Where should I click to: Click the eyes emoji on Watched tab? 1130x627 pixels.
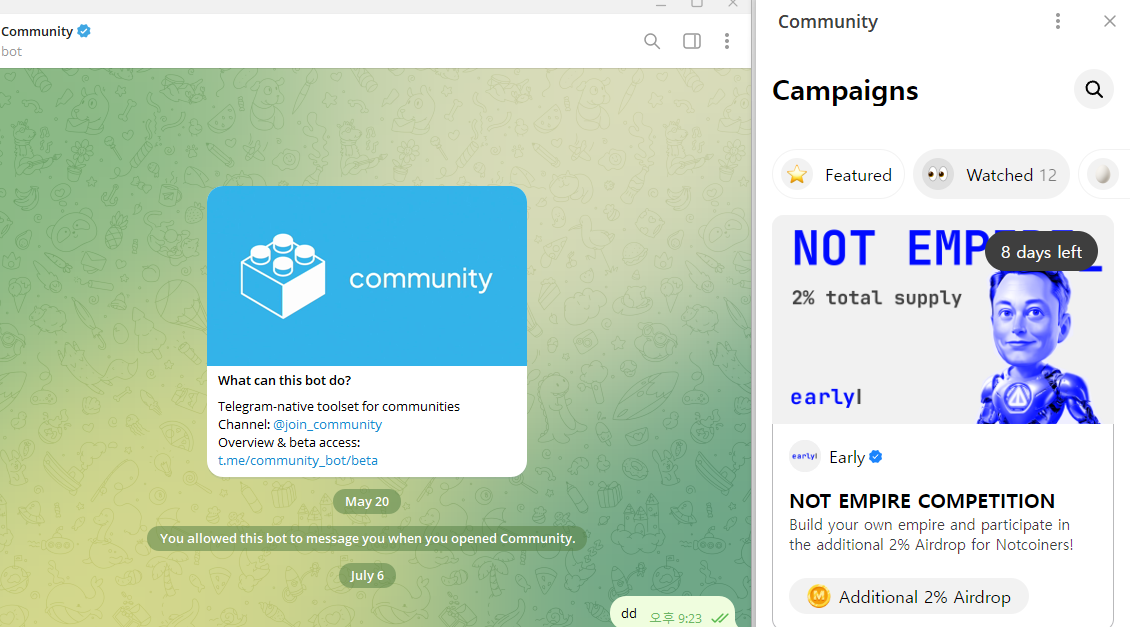point(937,174)
